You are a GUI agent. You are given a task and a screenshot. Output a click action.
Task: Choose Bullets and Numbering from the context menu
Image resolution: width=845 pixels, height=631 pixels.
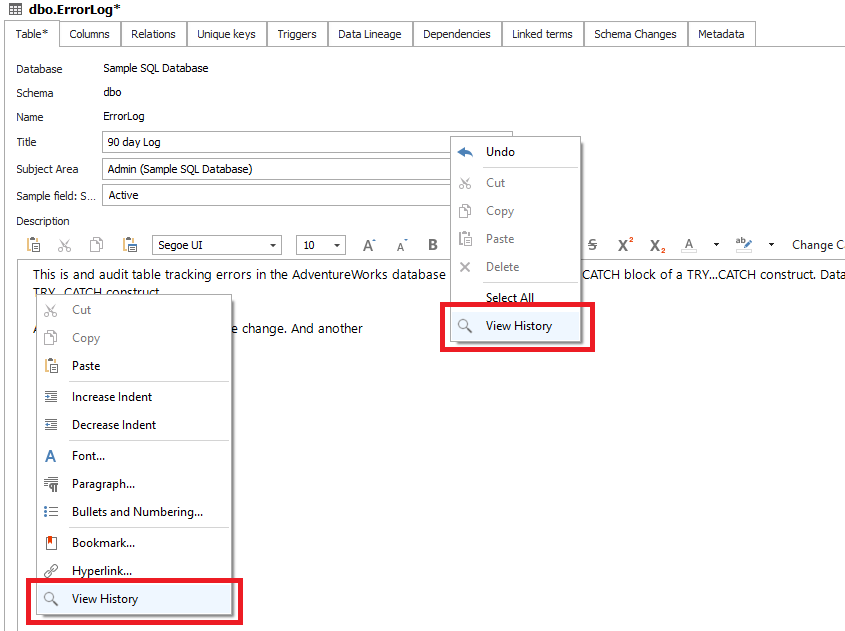(x=137, y=512)
